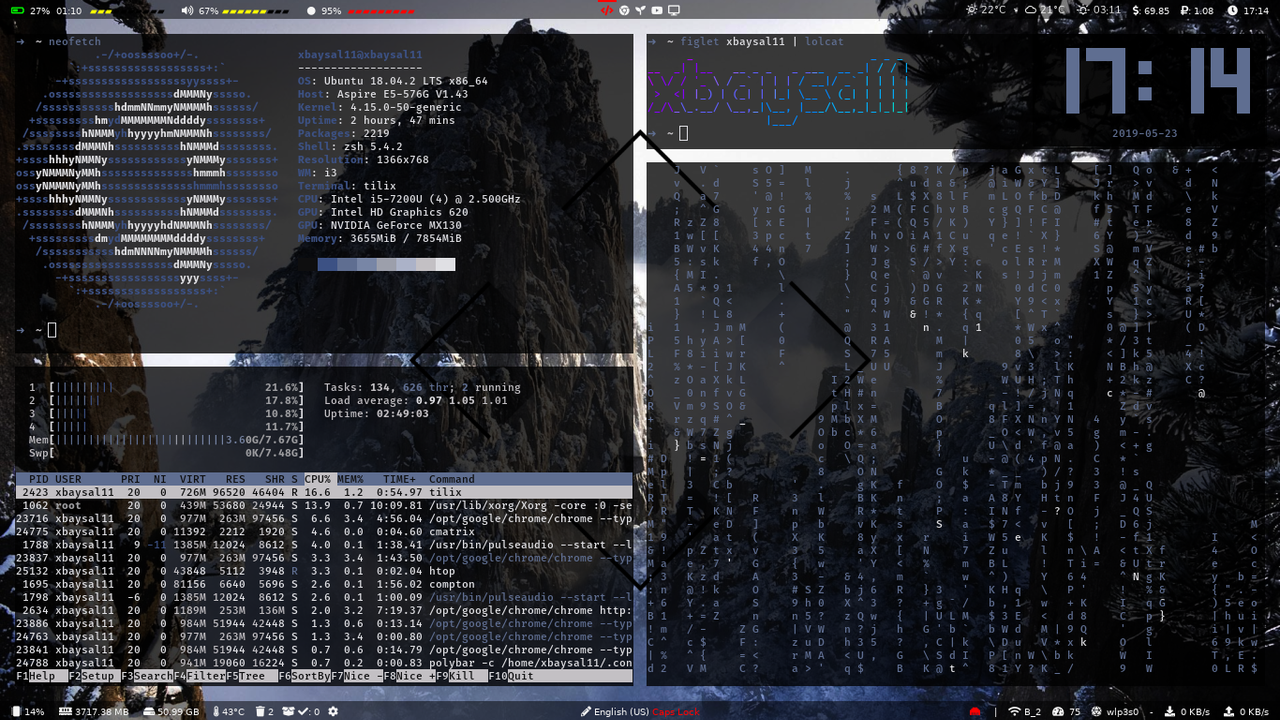Select the tilix process row in htop

coord(325,492)
